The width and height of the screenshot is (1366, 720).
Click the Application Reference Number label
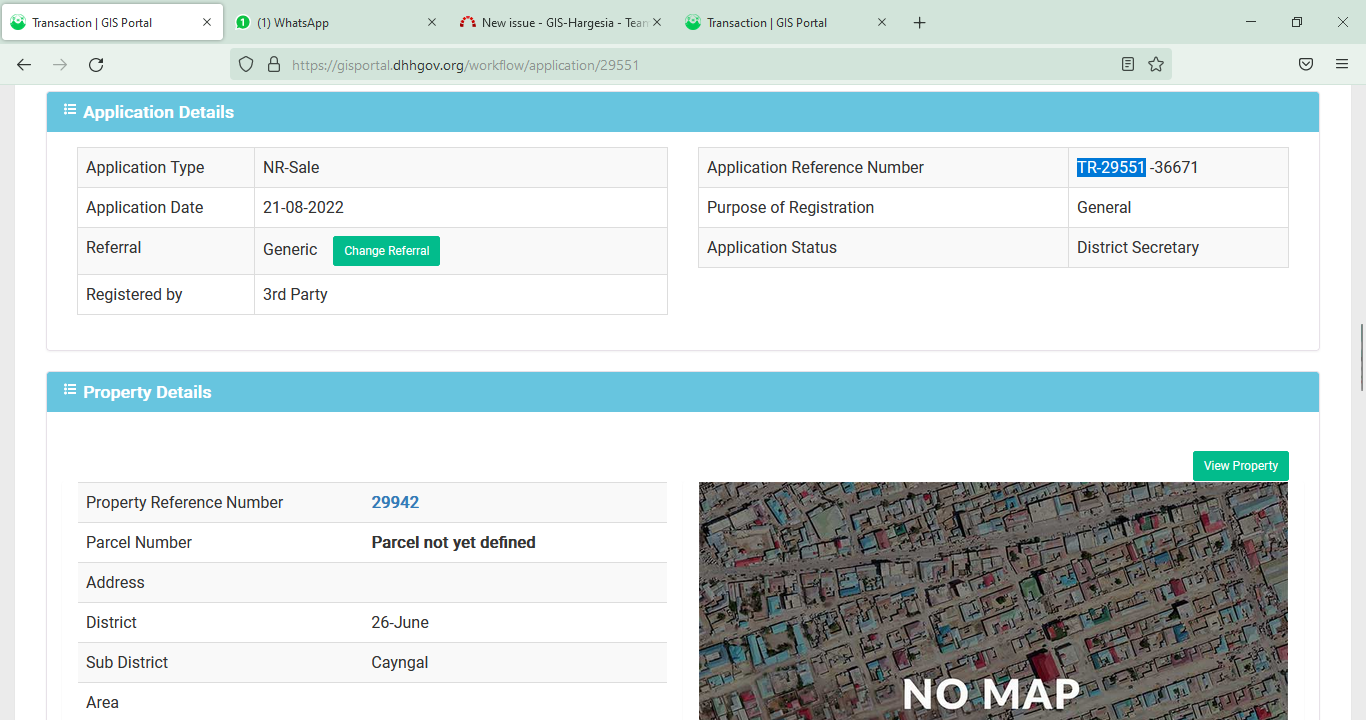click(x=815, y=168)
